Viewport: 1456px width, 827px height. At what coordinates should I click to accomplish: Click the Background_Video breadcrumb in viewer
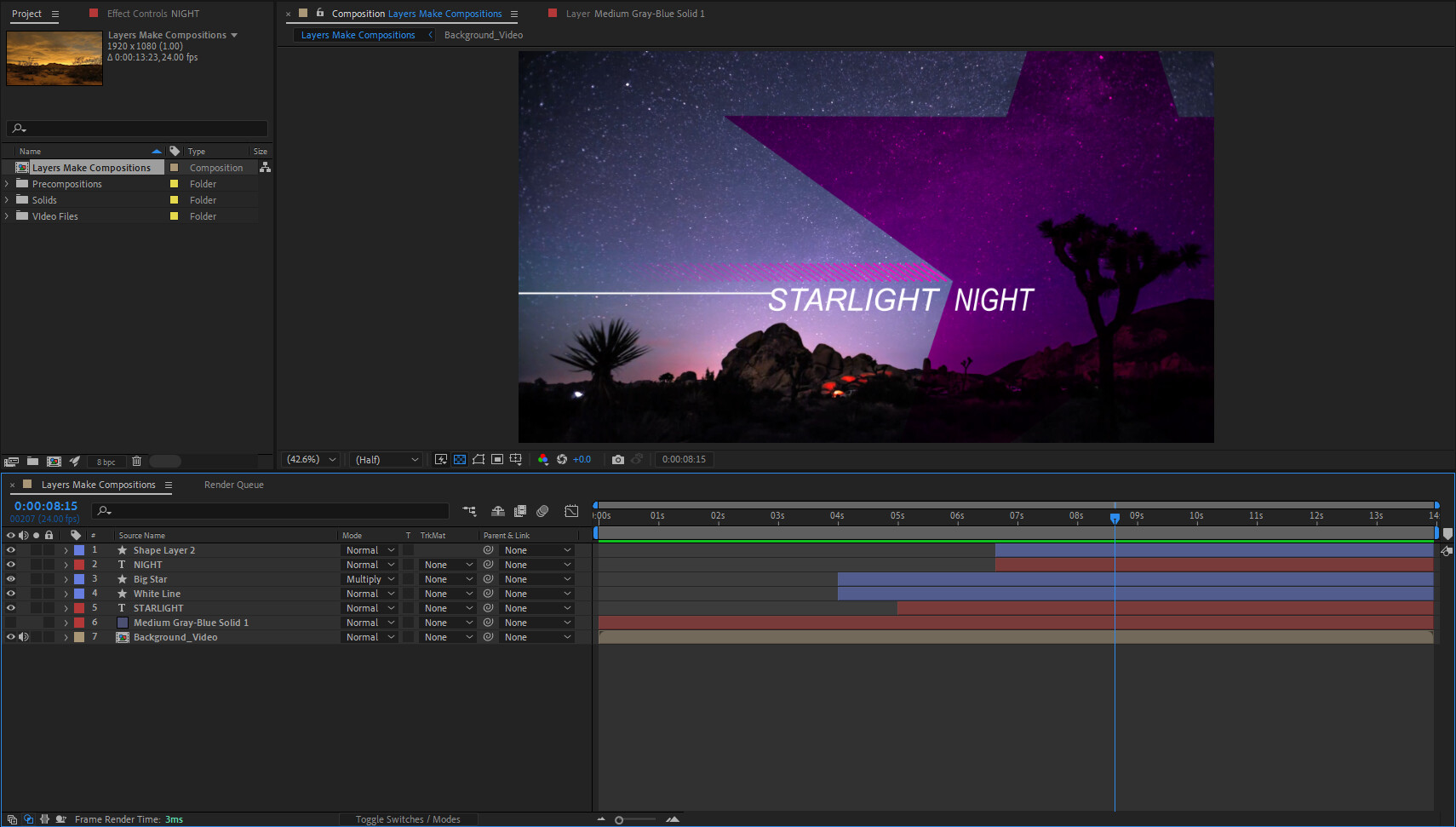(484, 35)
